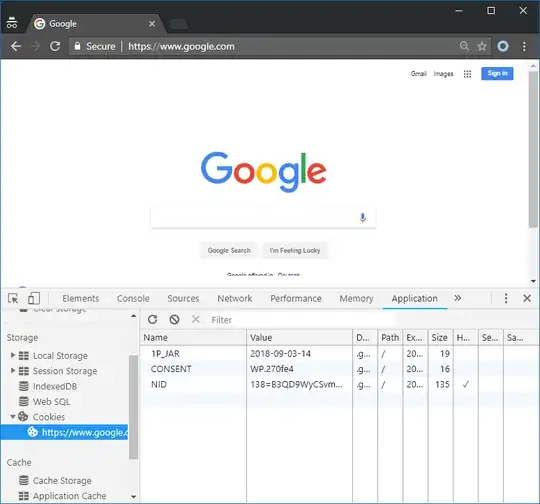
Task: Click the cookies Filter field
Action: point(301,320)
